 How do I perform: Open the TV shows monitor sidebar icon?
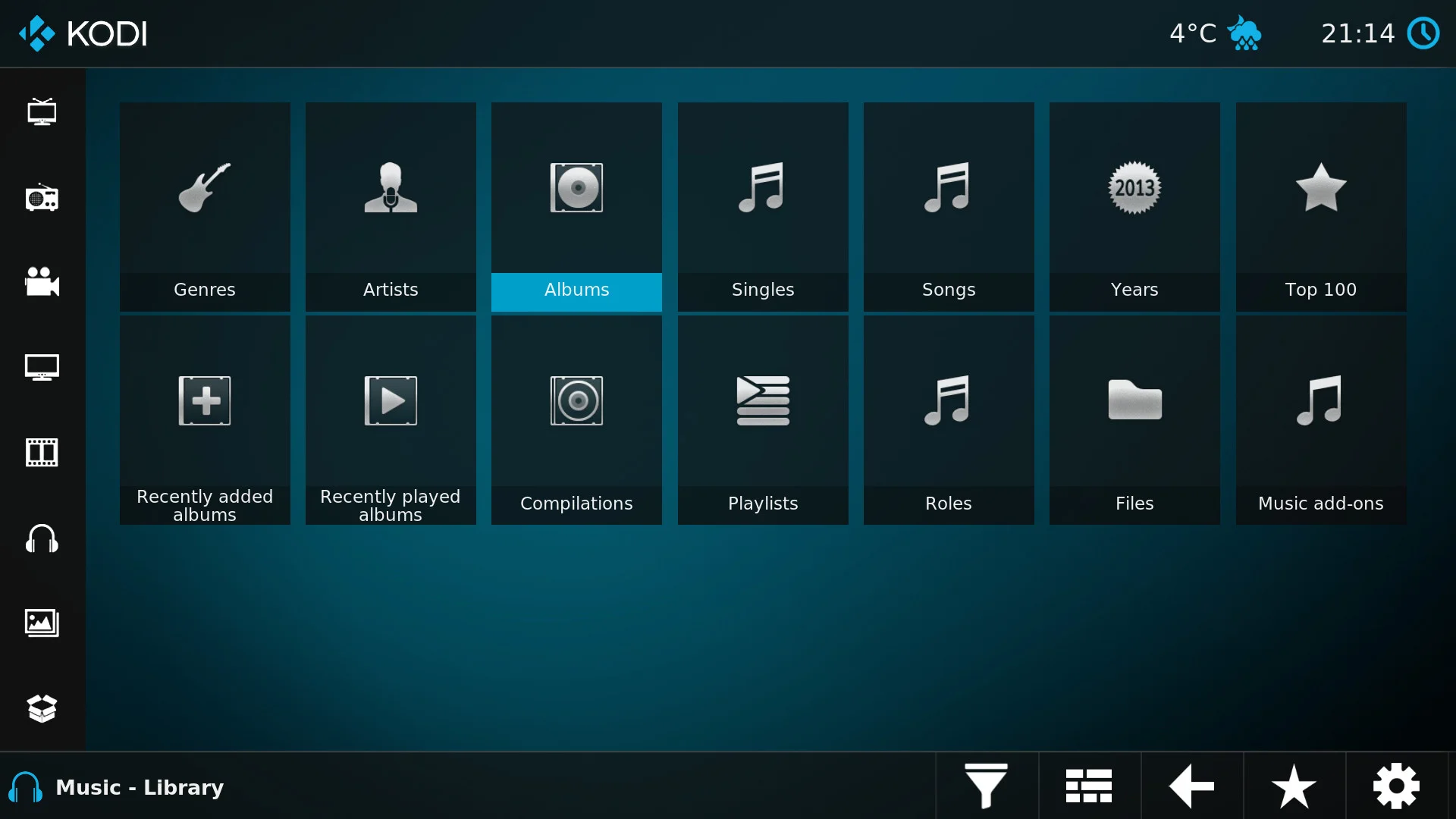click(42, 368)
